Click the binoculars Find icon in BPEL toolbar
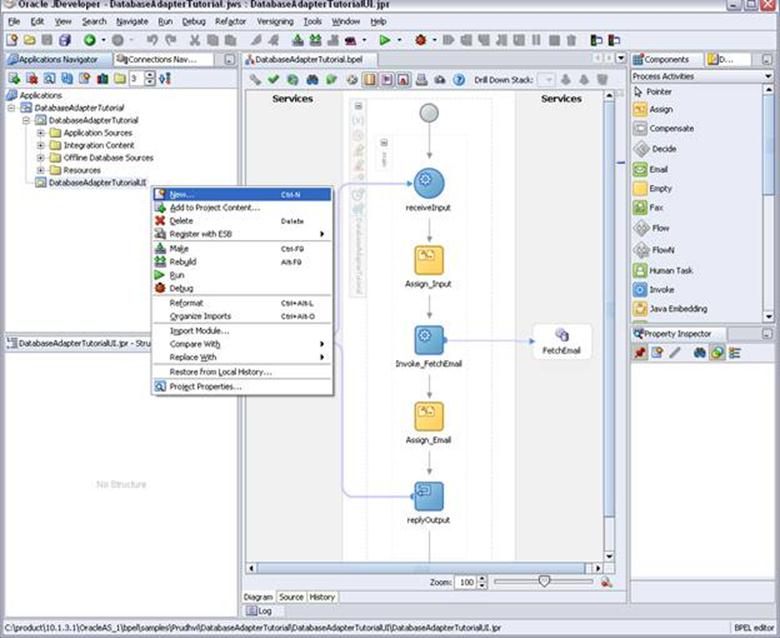This screenshot has width=780, height=638. coord(312,80)
